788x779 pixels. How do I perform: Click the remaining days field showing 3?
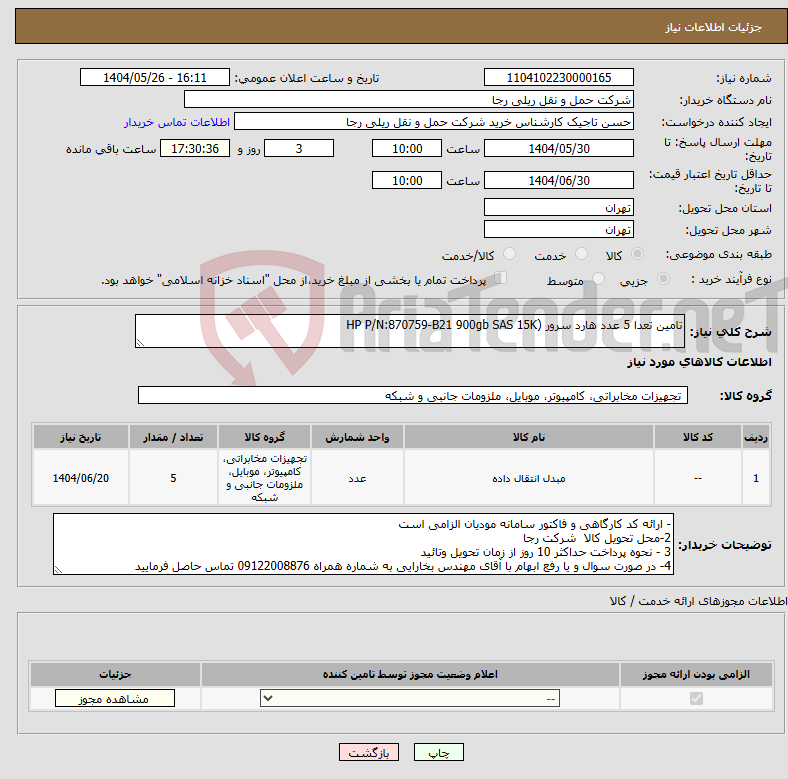[x=299, y=148]
